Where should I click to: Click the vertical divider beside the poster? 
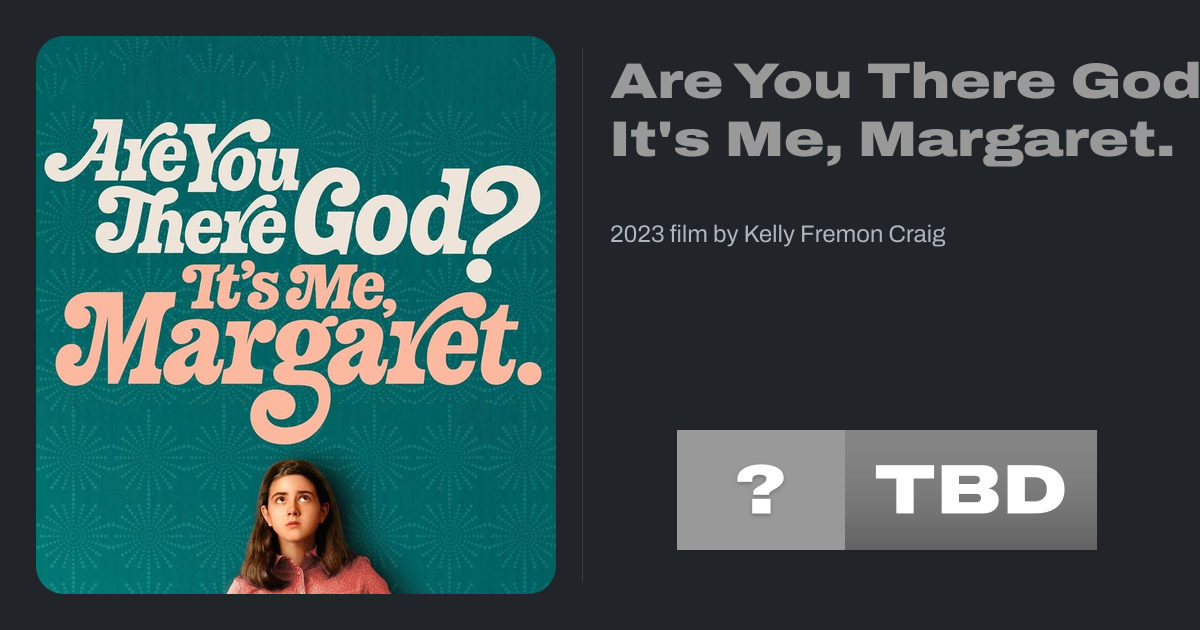pyautogui.click(x=582, y=315)
